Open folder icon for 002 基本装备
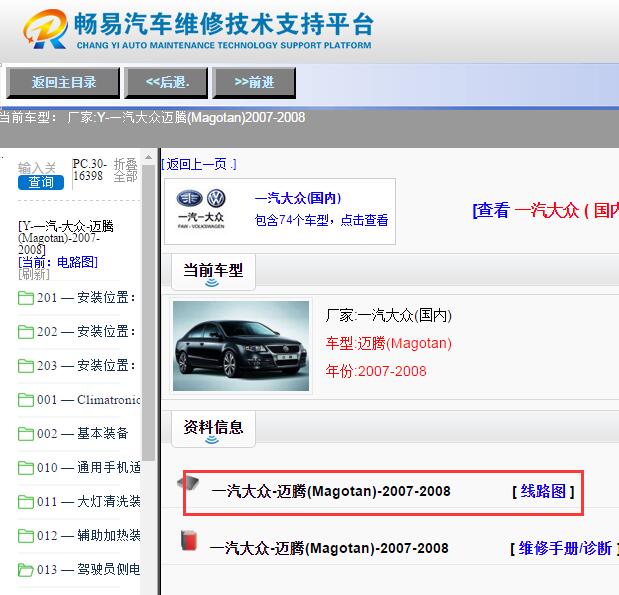The height and width of the screenshot is (595, 619). pyautogui.click(x=26, y=434)
